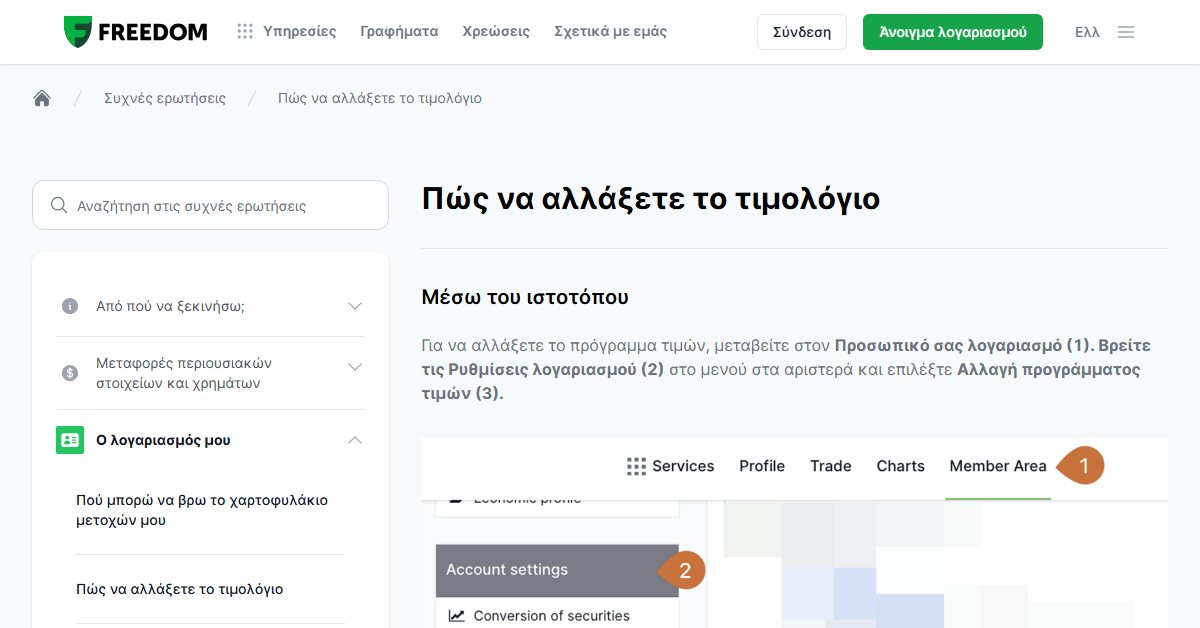The height and width of the screenshot is (628, 1200).
Task: Click breadcrumb Πώς να αλλάξετε το τιμολόγιο
Action: (380, 98)
